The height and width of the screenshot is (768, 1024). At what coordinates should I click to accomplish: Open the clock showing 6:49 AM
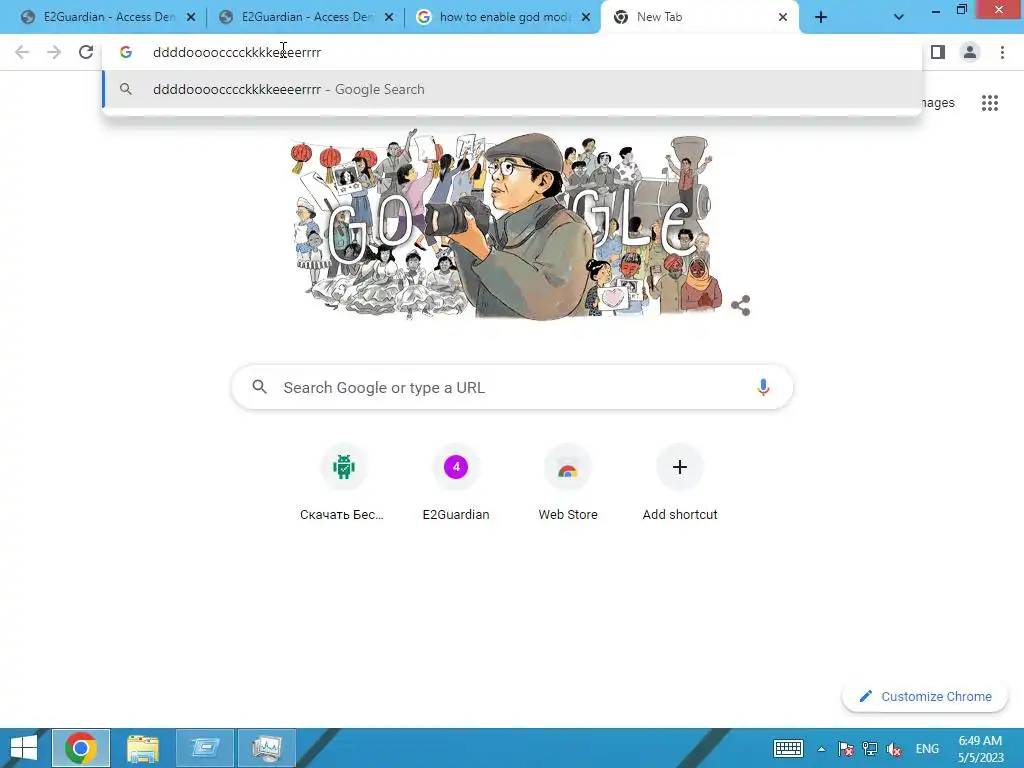(x=980, y=748)
